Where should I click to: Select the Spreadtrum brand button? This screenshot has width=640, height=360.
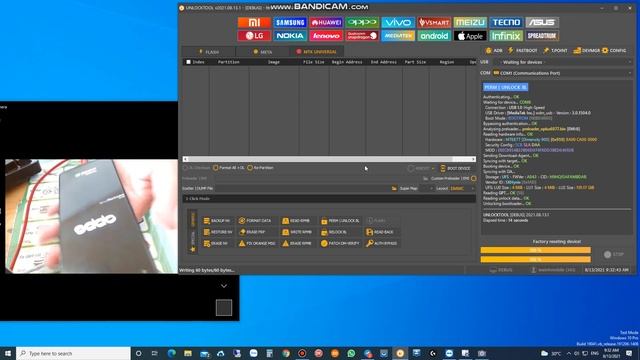point(542,36)
